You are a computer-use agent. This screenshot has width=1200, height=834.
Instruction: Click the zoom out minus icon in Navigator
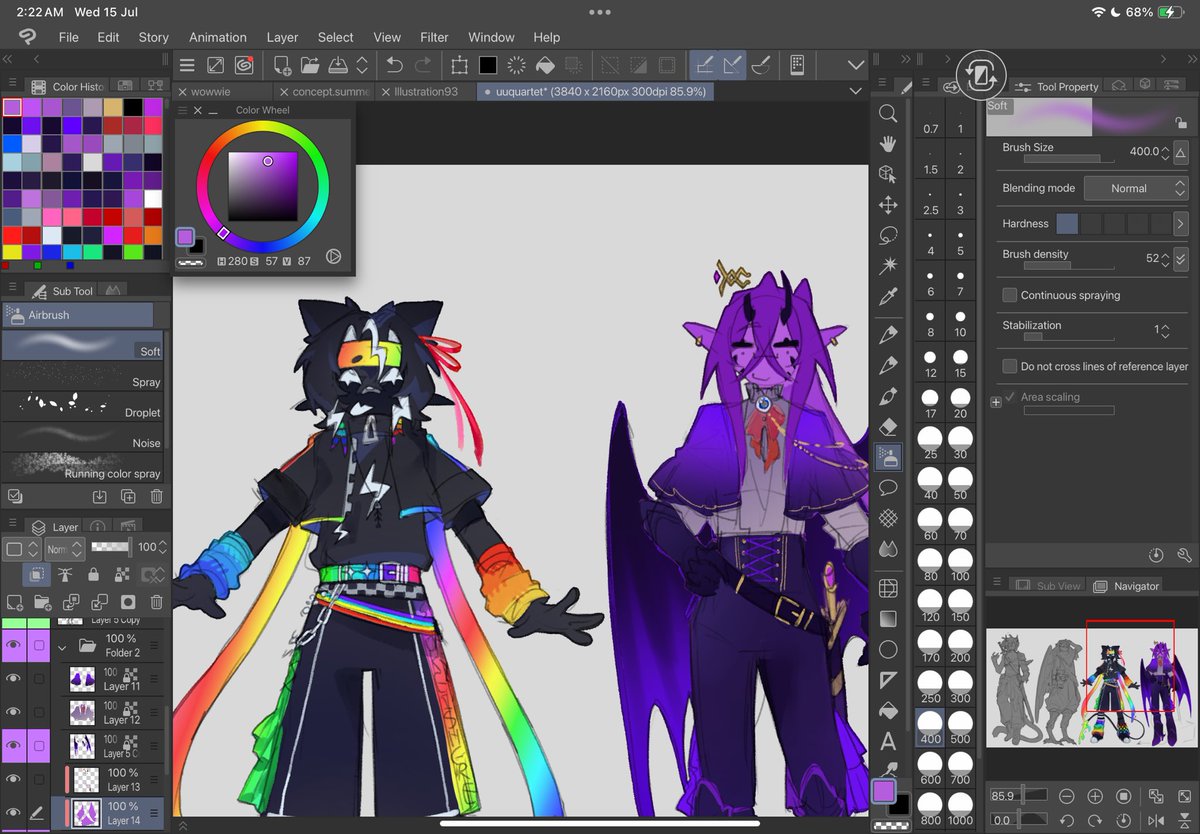click(x=1067, y=797)
